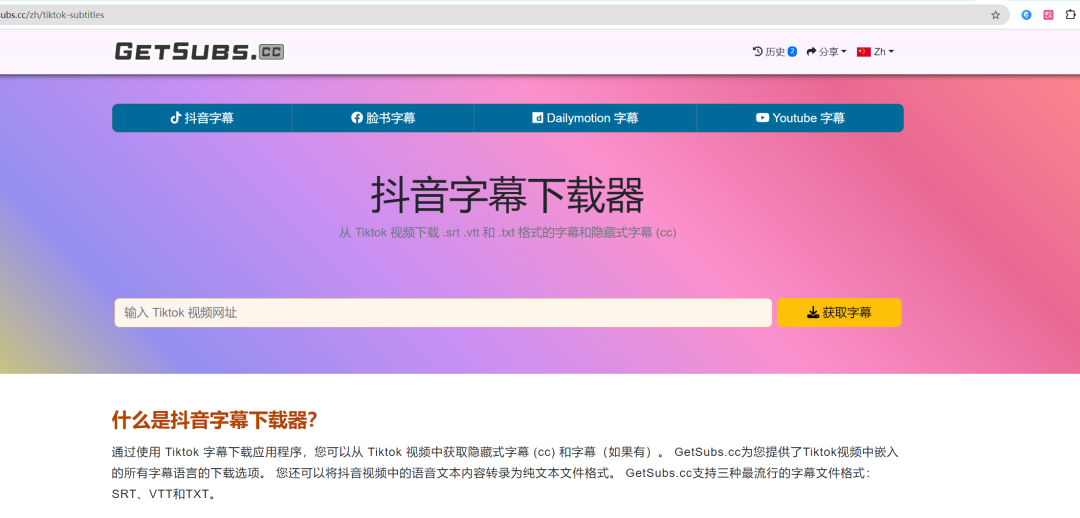Open the Dailymotion 字幕 tab
The width and height of the screenshot is (1080, 518).
[585, 118]
